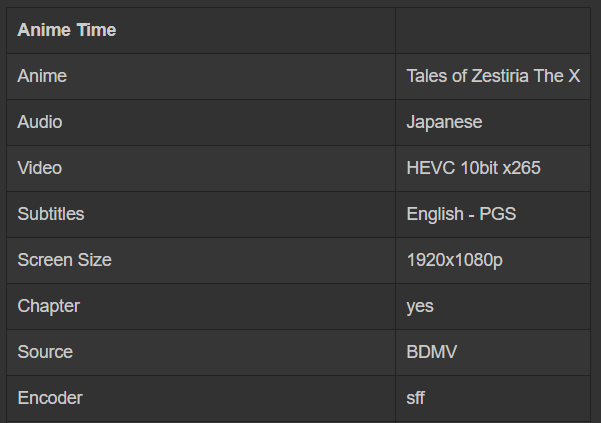The width and height of the screenshot is (601, 423).
Task: Select the Video row label
Action: tap(39, 168)
